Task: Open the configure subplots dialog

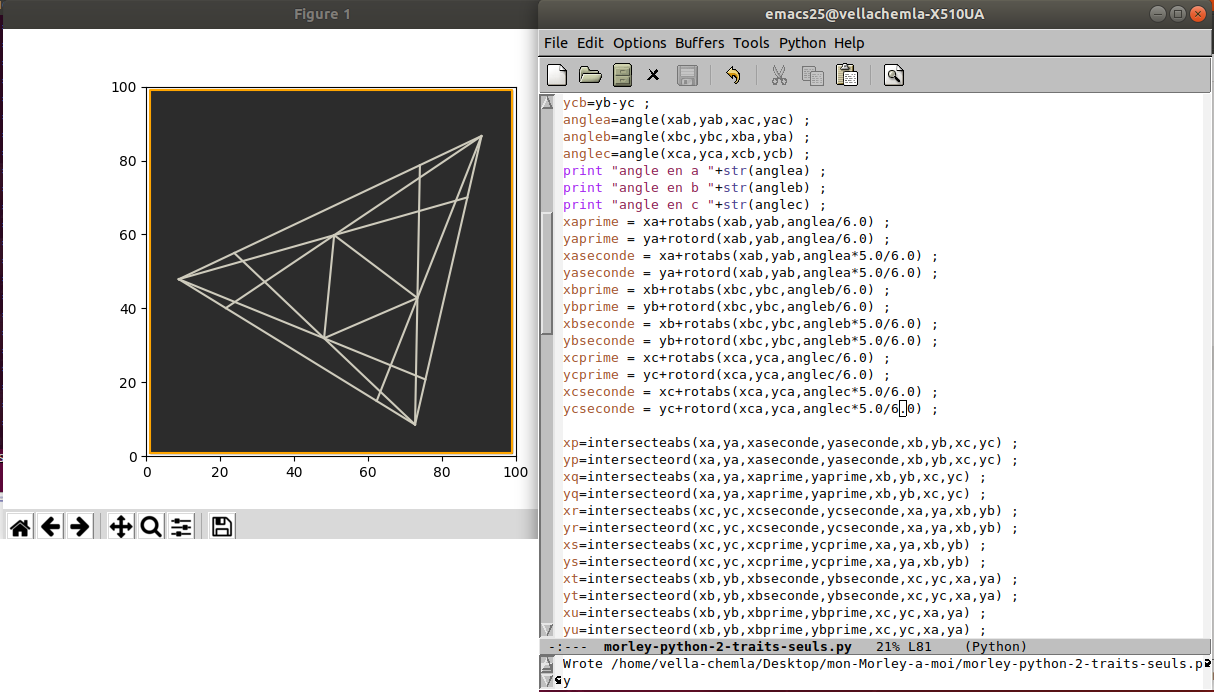Action: click(181, 526)
